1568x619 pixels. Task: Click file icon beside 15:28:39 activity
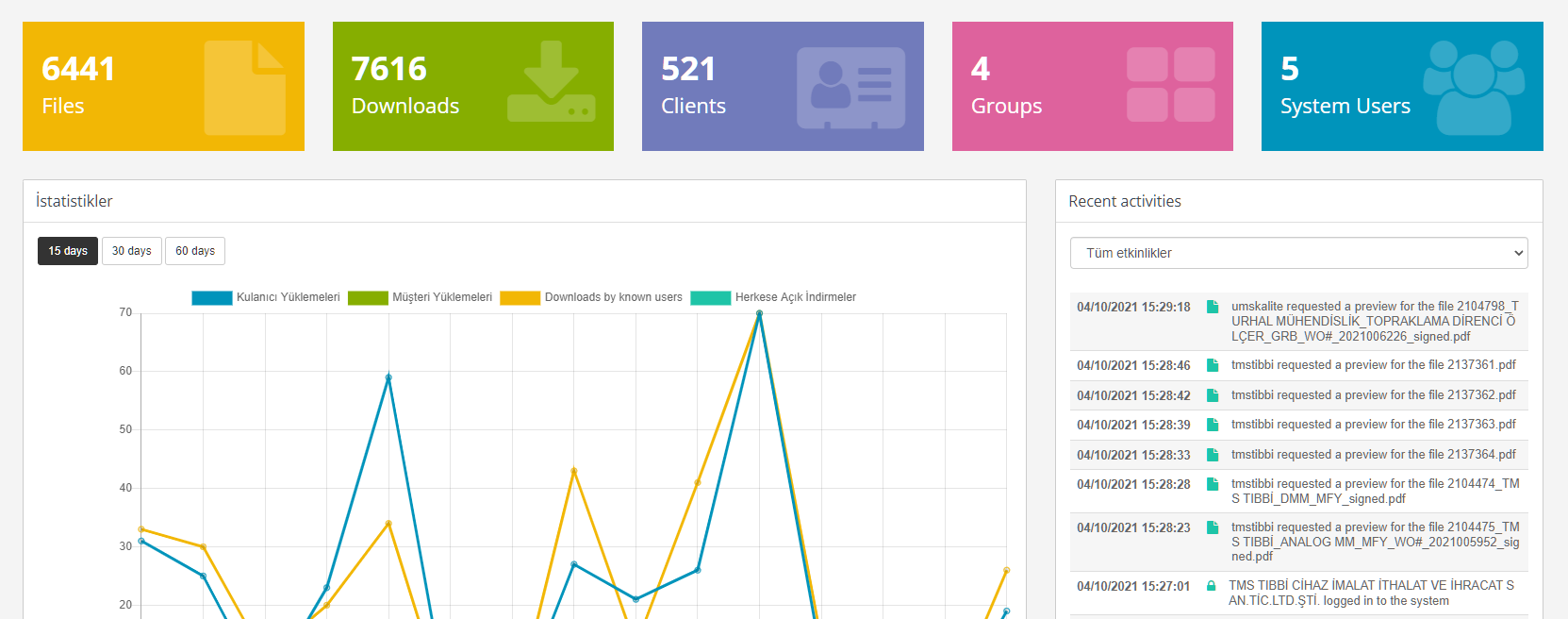coord(1213,425)
